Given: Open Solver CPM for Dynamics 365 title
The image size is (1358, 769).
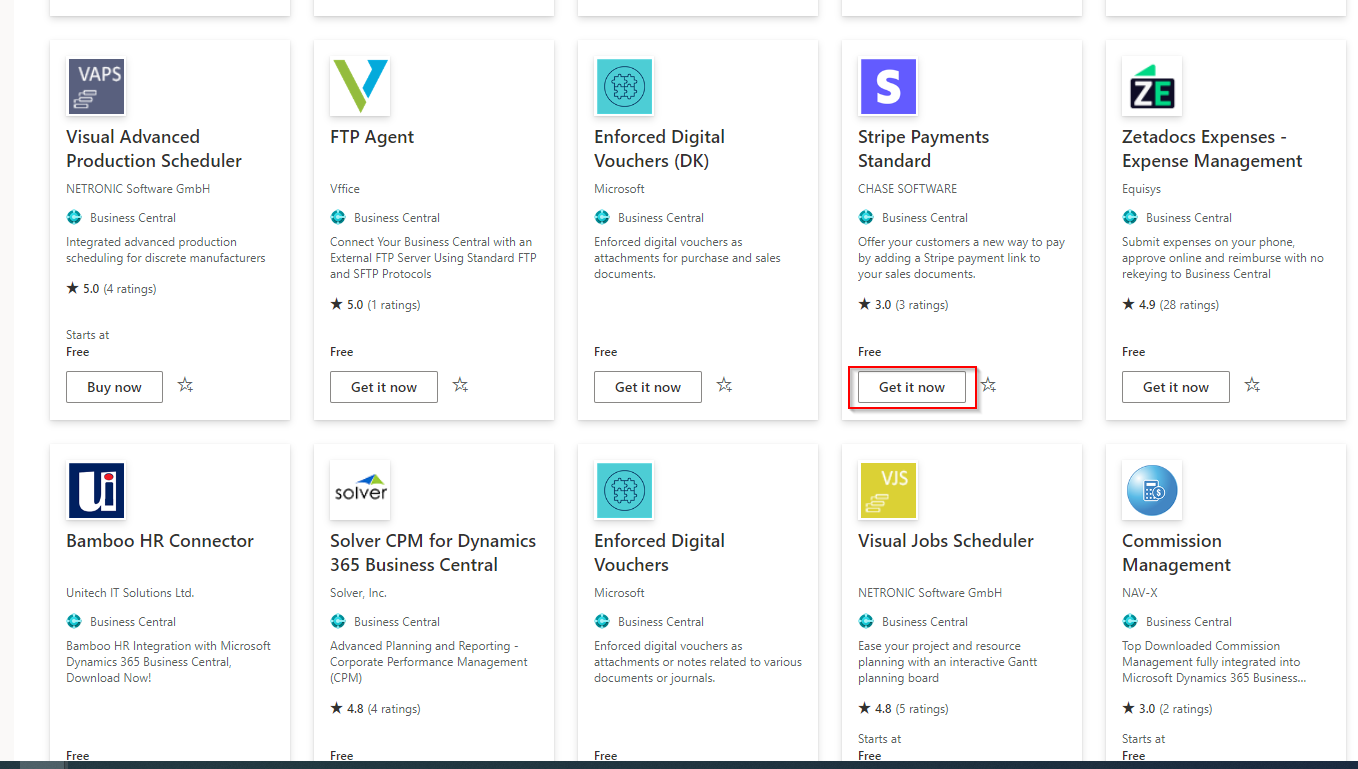Looking at the screenshot, I should [433, 553].
